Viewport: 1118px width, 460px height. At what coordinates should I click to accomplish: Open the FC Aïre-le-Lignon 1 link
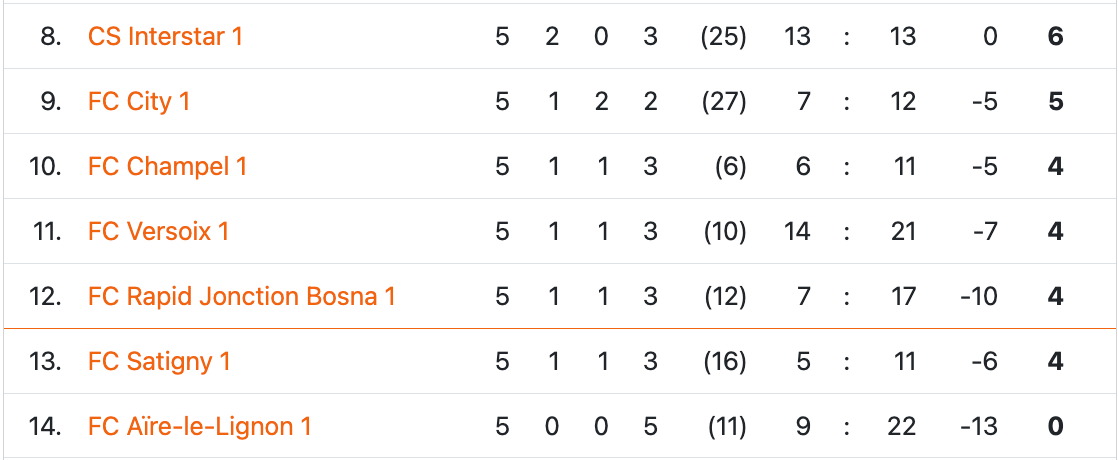pos(199,427)
